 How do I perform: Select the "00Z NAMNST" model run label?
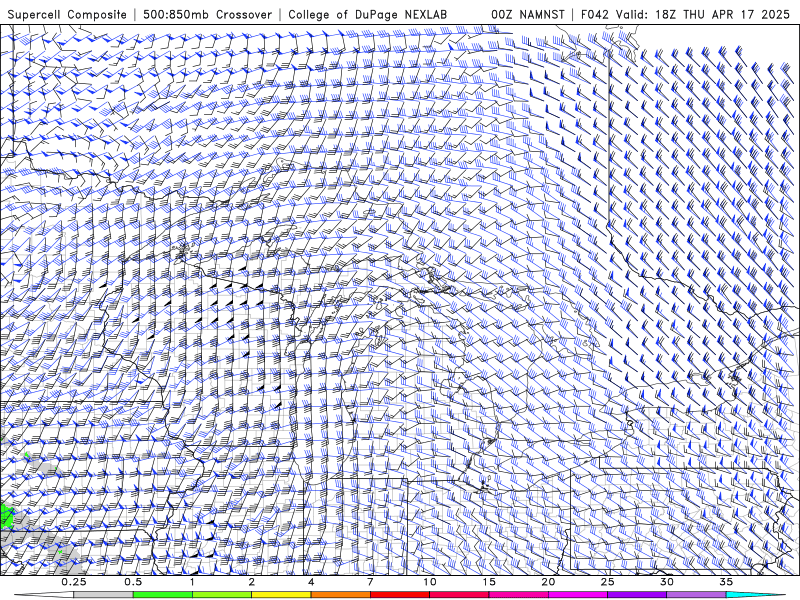[528, 14]
